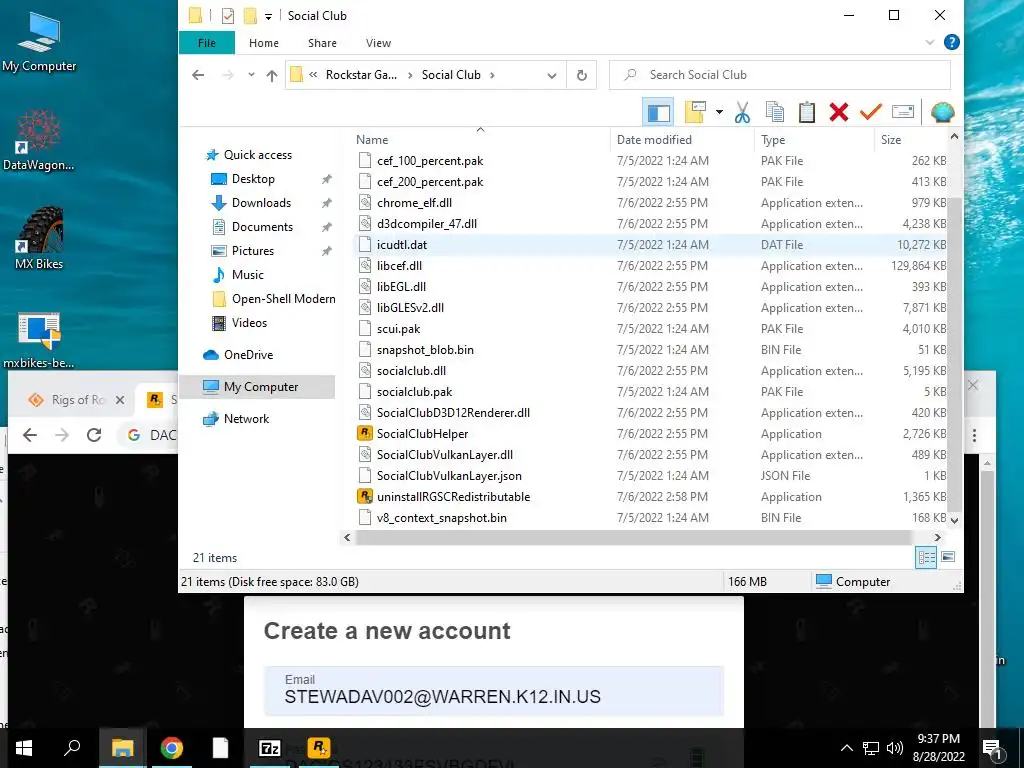Select the SocialClubHelper application file
Screen dimensions: 1024x768
click(x=422, y=434)
